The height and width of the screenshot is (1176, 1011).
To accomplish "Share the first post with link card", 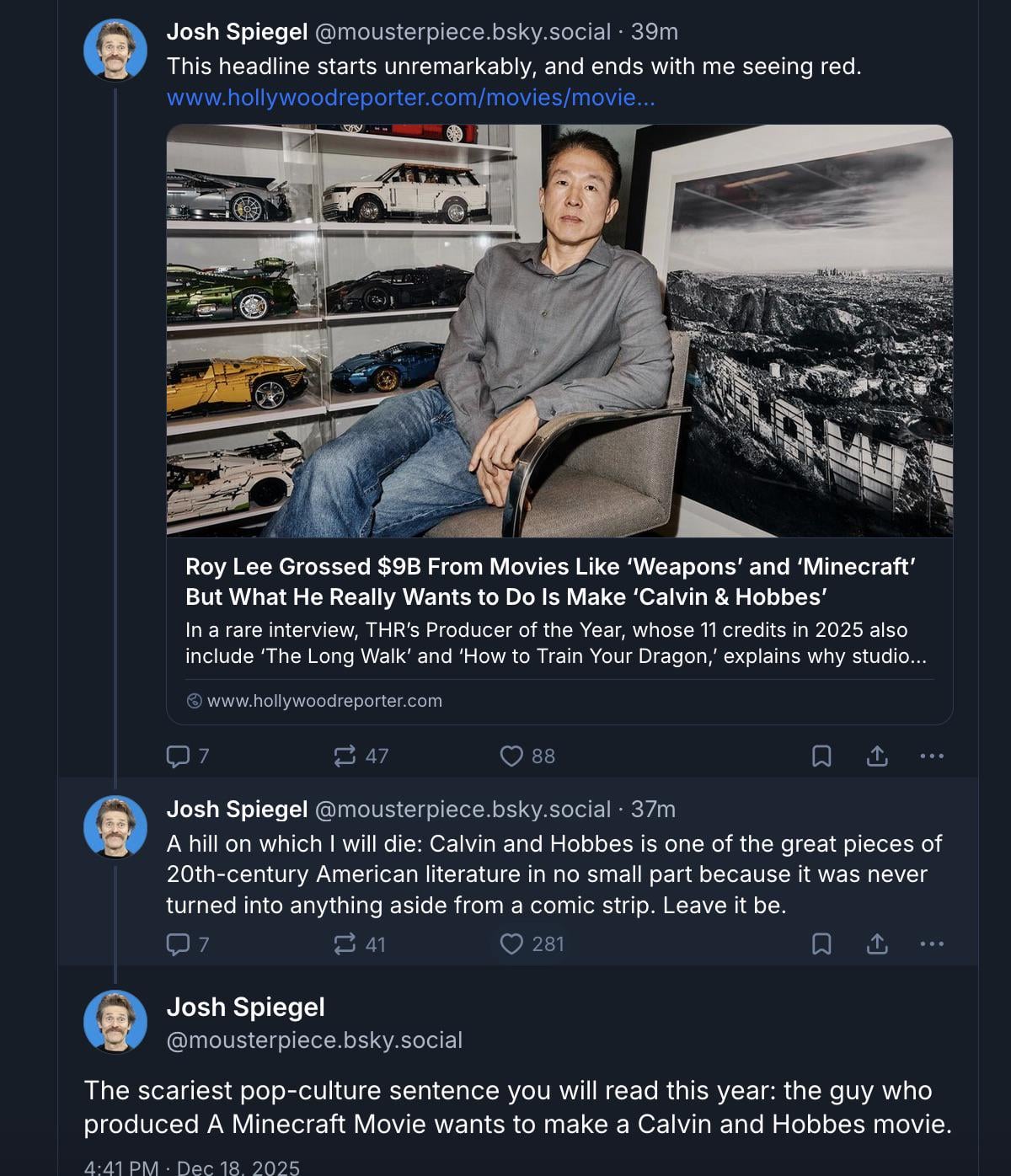I will [x=877, y=756].
